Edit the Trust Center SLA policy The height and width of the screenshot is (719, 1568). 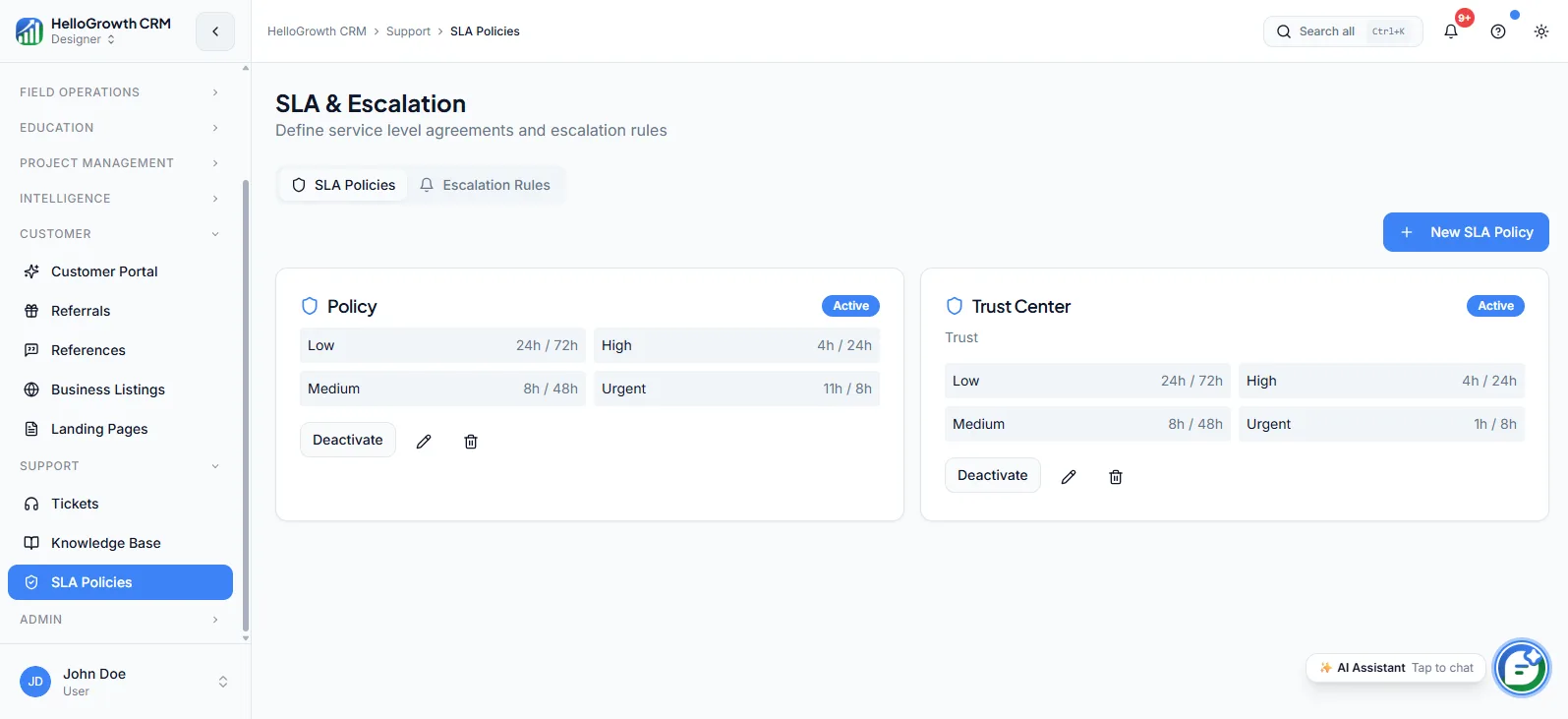click(1069, 477)
